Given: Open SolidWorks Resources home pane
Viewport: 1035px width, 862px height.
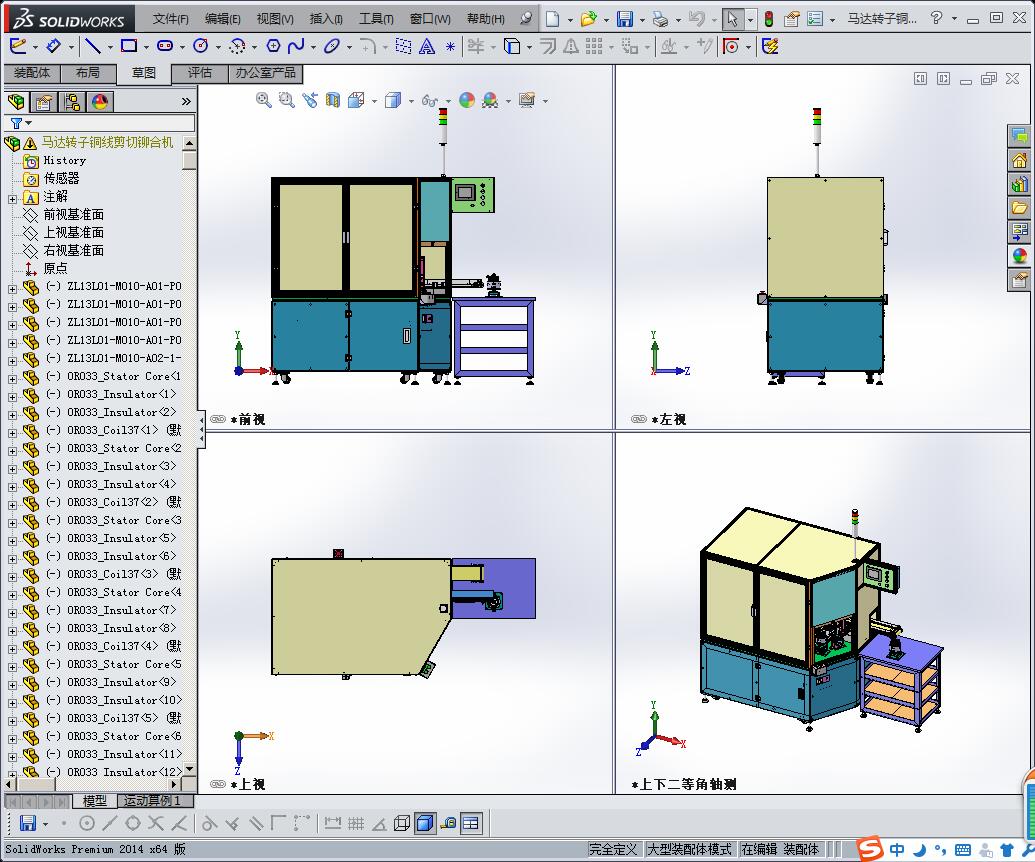Looking at the screenshot, I should tap(1019, 160).
